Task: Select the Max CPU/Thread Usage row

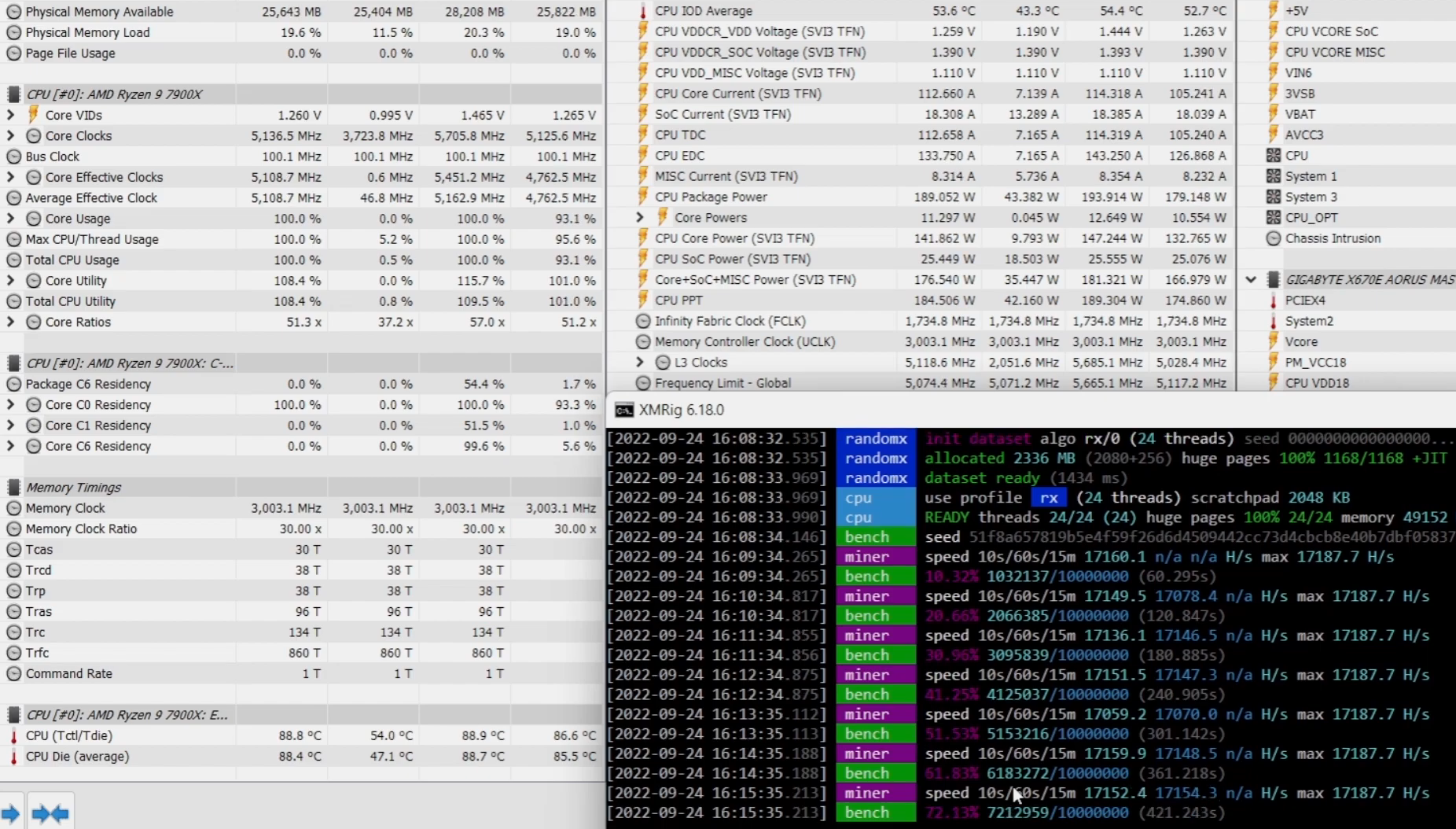Action: [302, 239]
